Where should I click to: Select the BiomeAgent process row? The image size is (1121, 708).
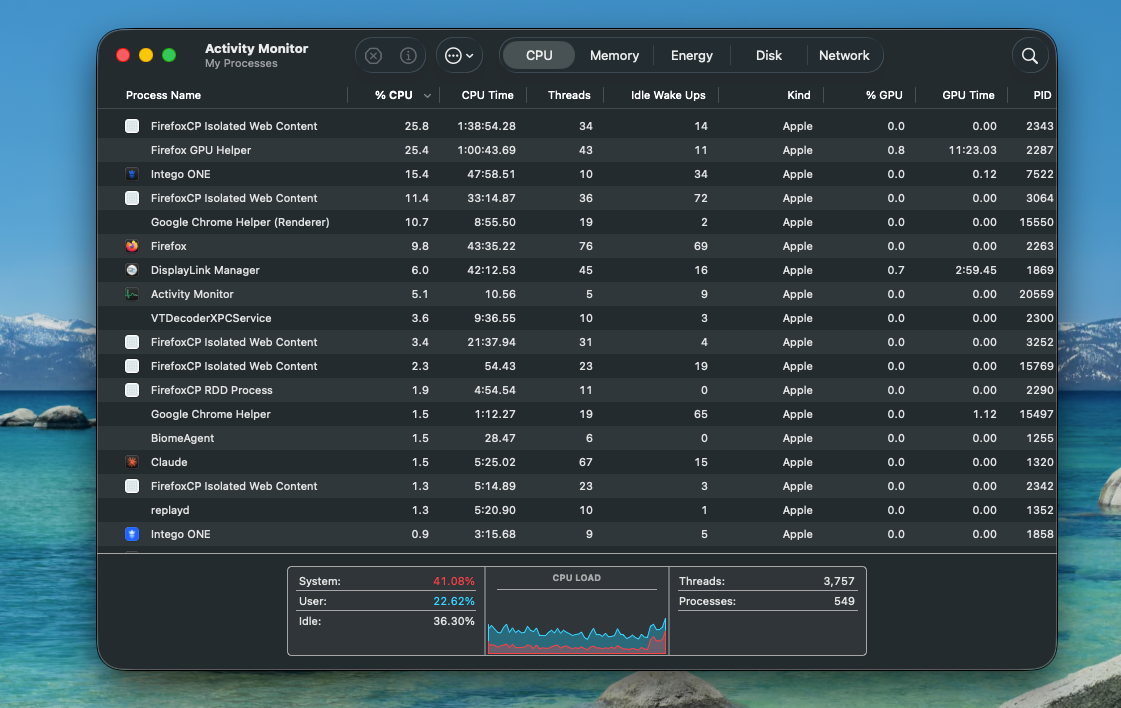pyautogui.click(x=577, y=438)
